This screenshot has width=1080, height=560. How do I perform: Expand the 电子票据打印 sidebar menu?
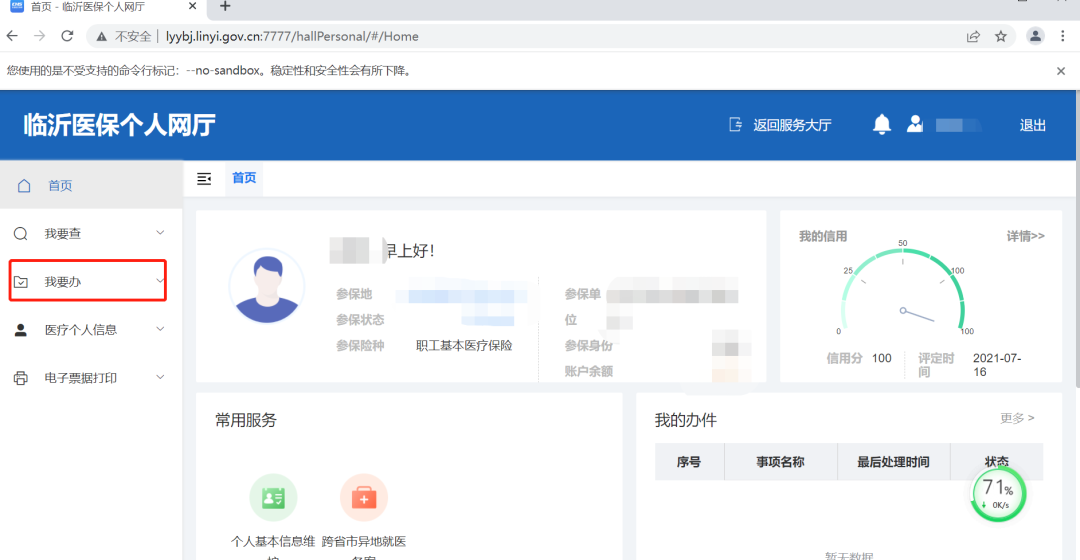(x=88, y=378)
